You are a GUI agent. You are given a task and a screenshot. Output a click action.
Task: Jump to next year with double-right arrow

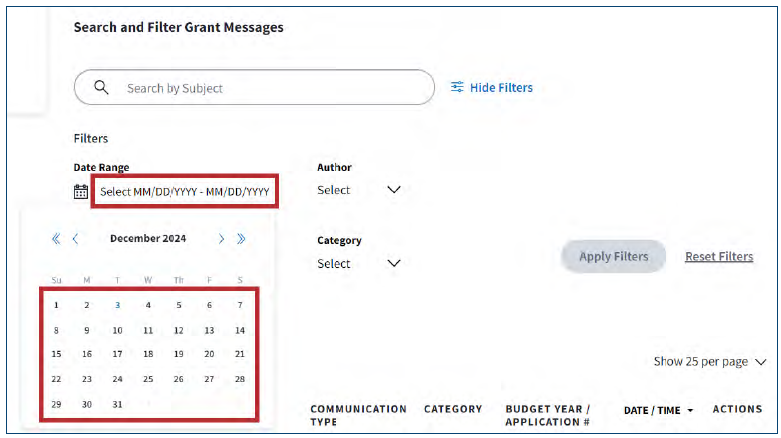241,239
